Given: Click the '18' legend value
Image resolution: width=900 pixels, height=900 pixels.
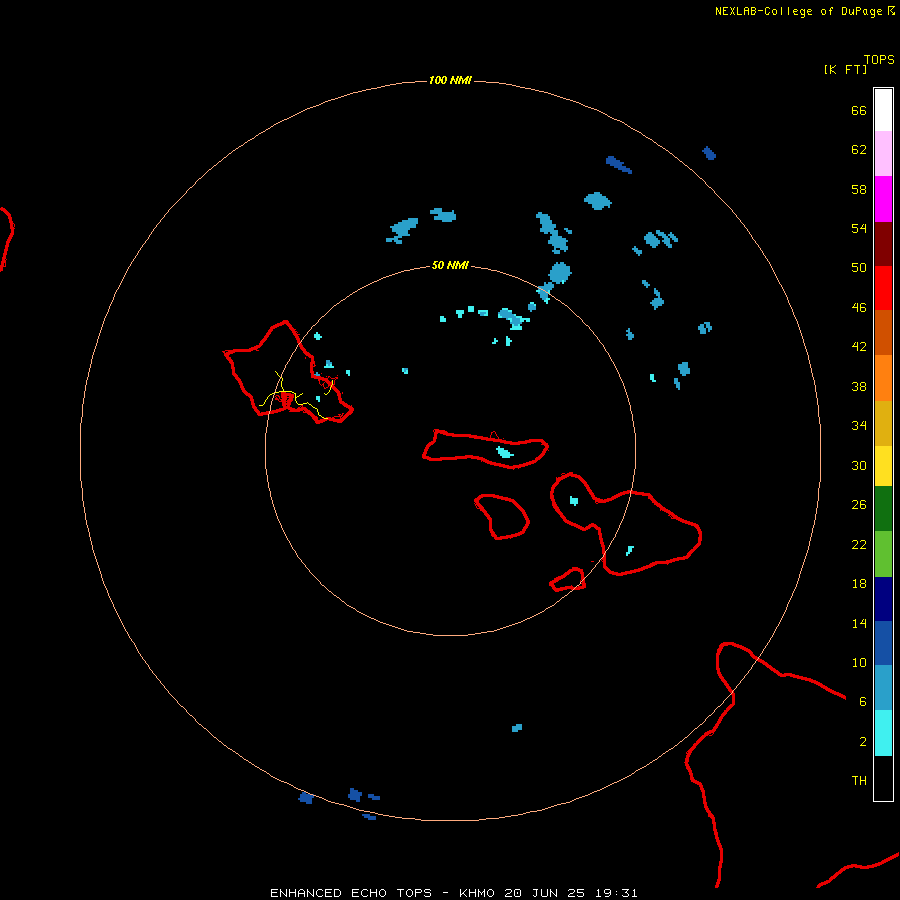Looking at the screenshot, I should [859, 584].
